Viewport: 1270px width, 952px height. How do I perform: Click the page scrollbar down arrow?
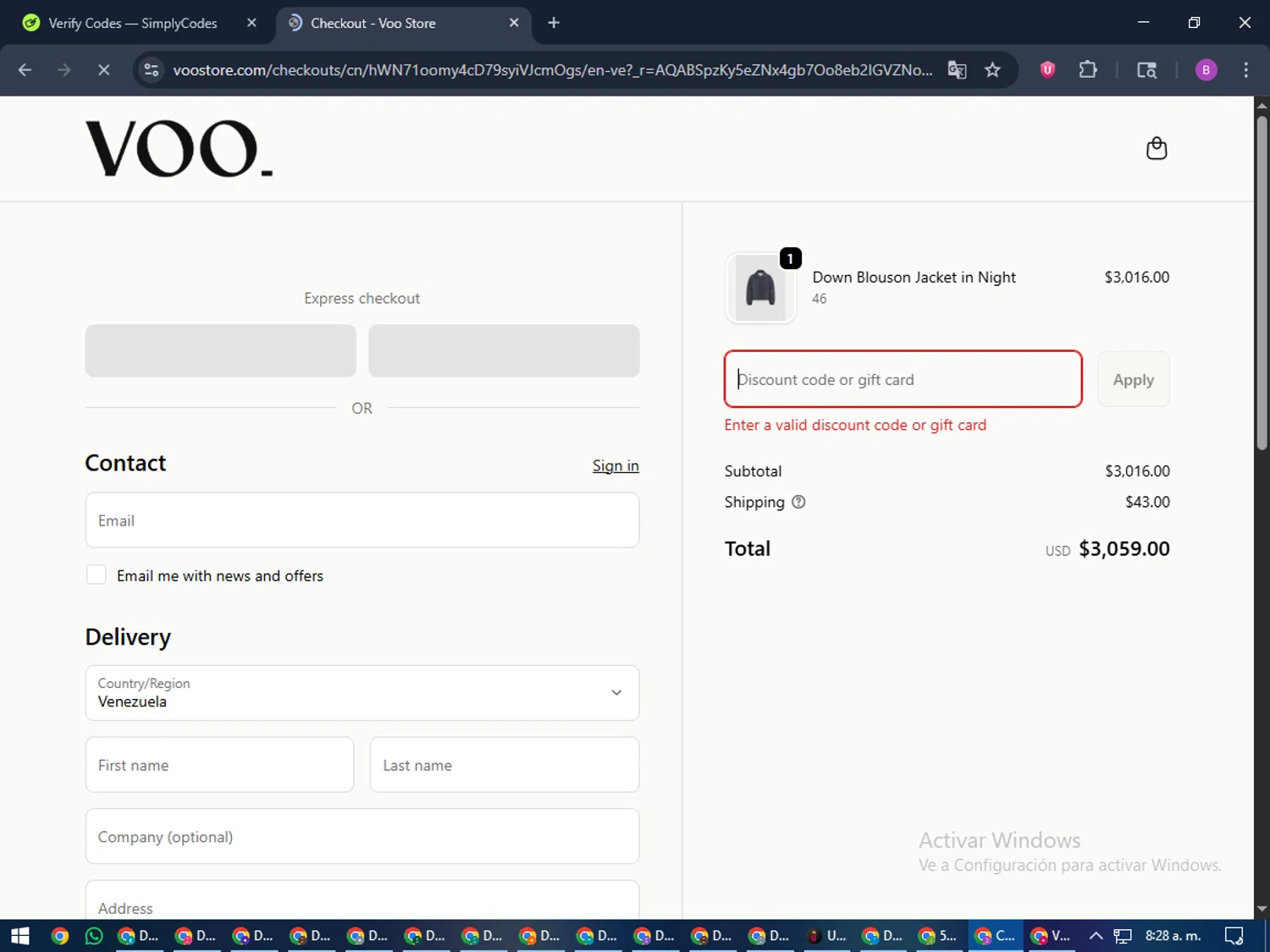[1262, 909]
